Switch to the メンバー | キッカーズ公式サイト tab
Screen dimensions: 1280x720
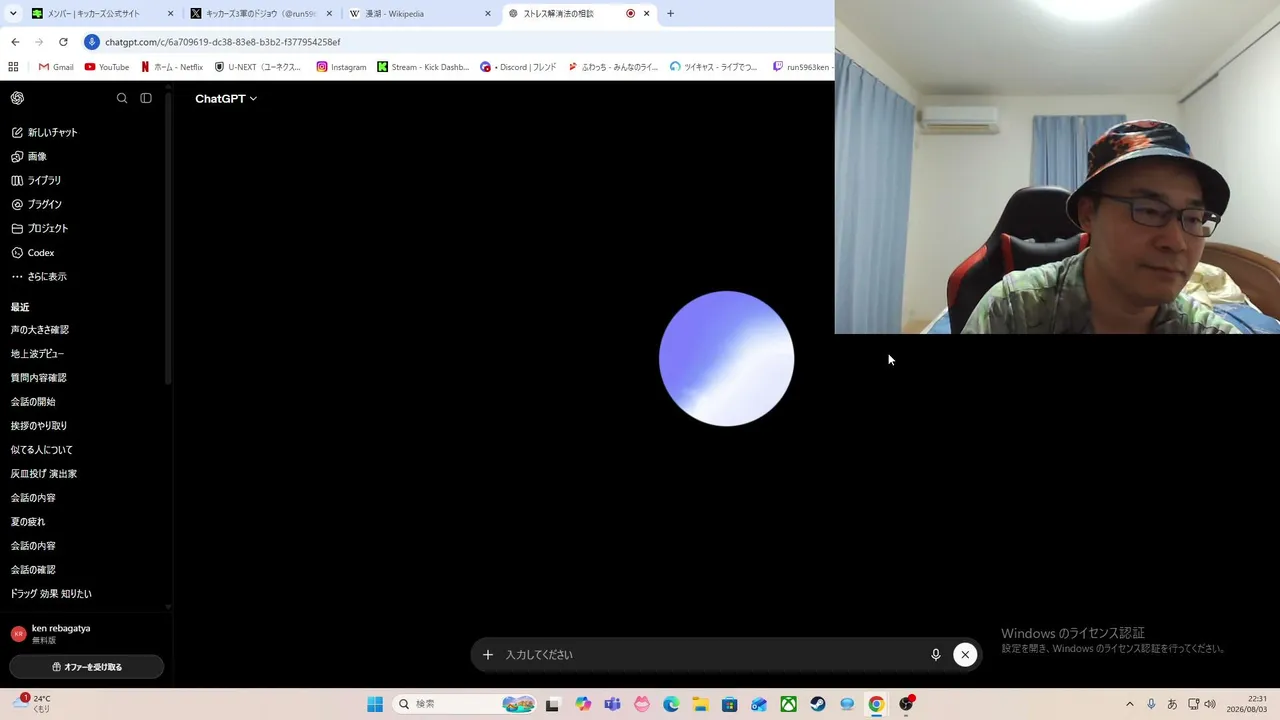coord(102,14)
